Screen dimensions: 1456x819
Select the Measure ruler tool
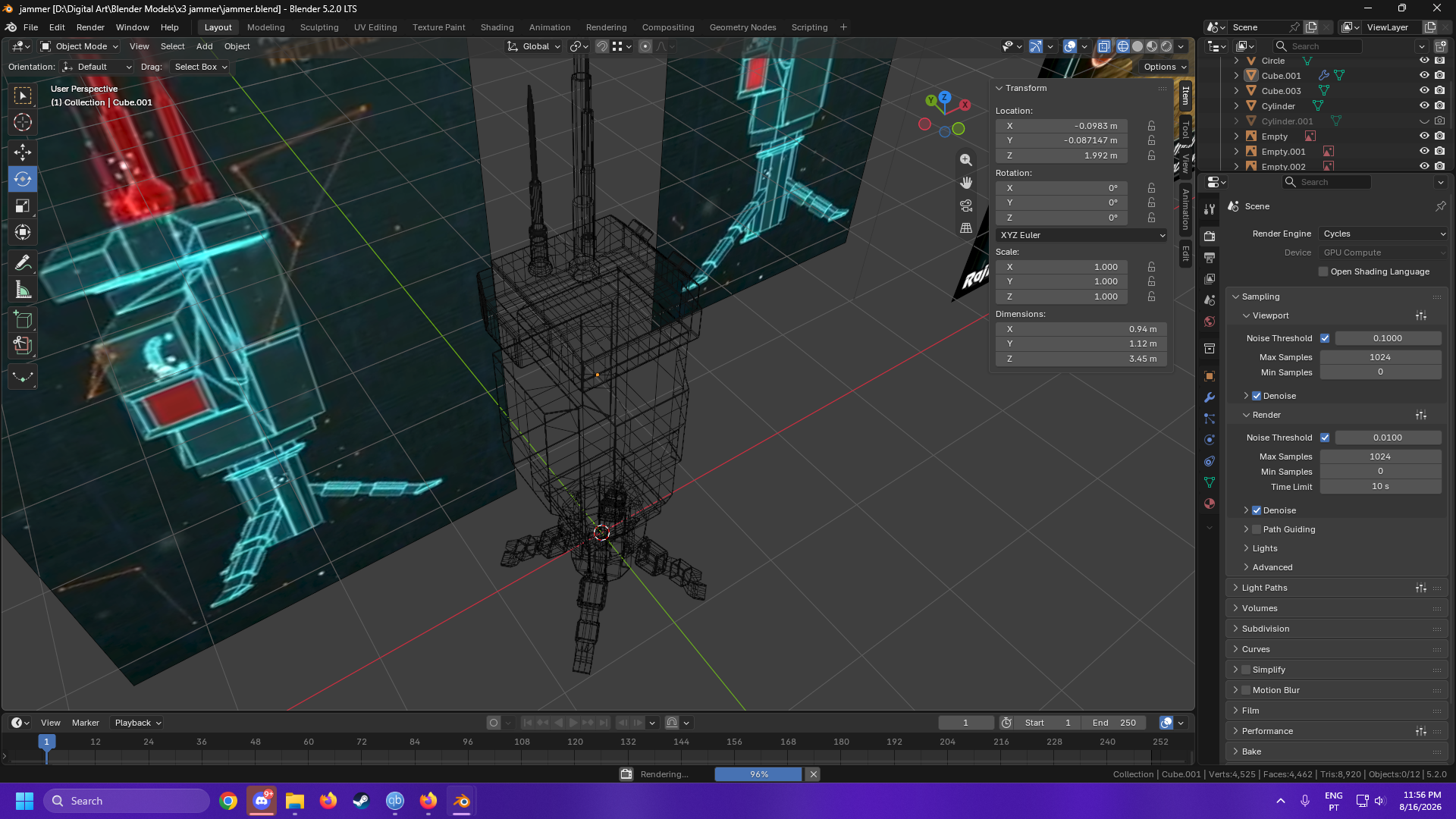point(23,289)
